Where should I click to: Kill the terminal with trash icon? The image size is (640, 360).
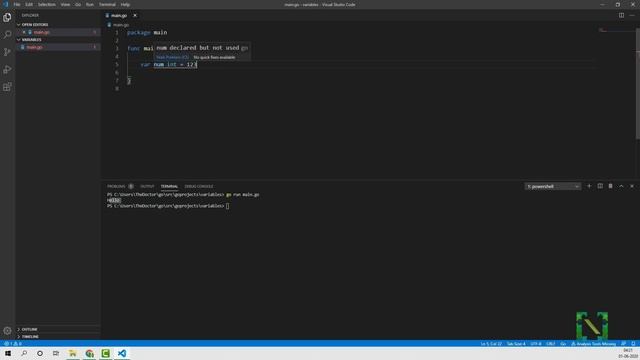pos(611,186)
